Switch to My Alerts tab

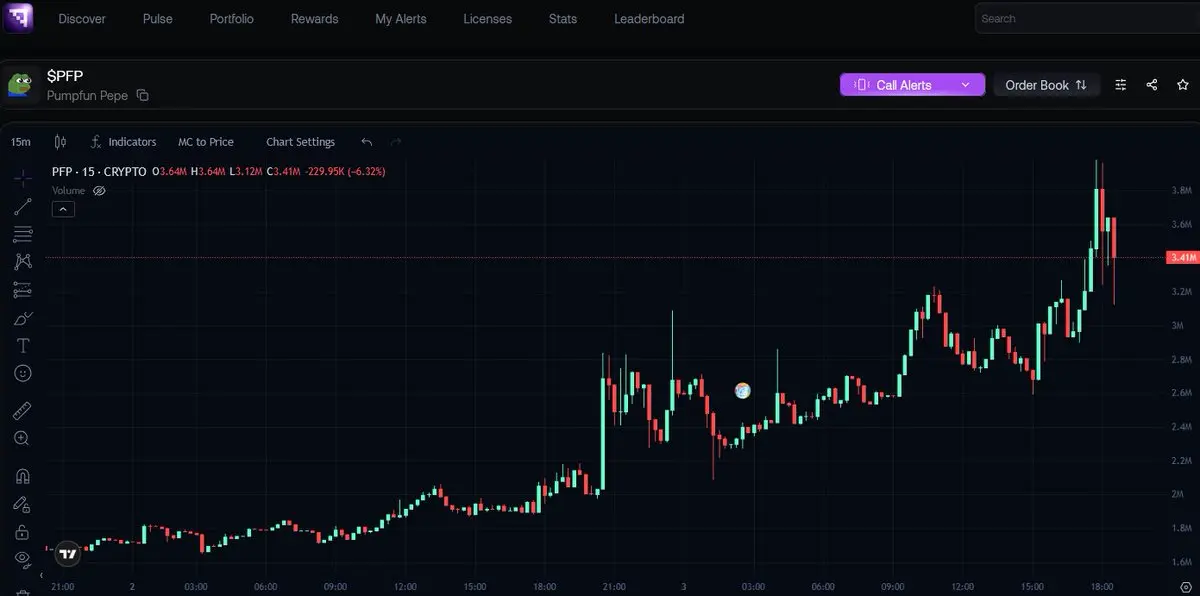(401, 19)
